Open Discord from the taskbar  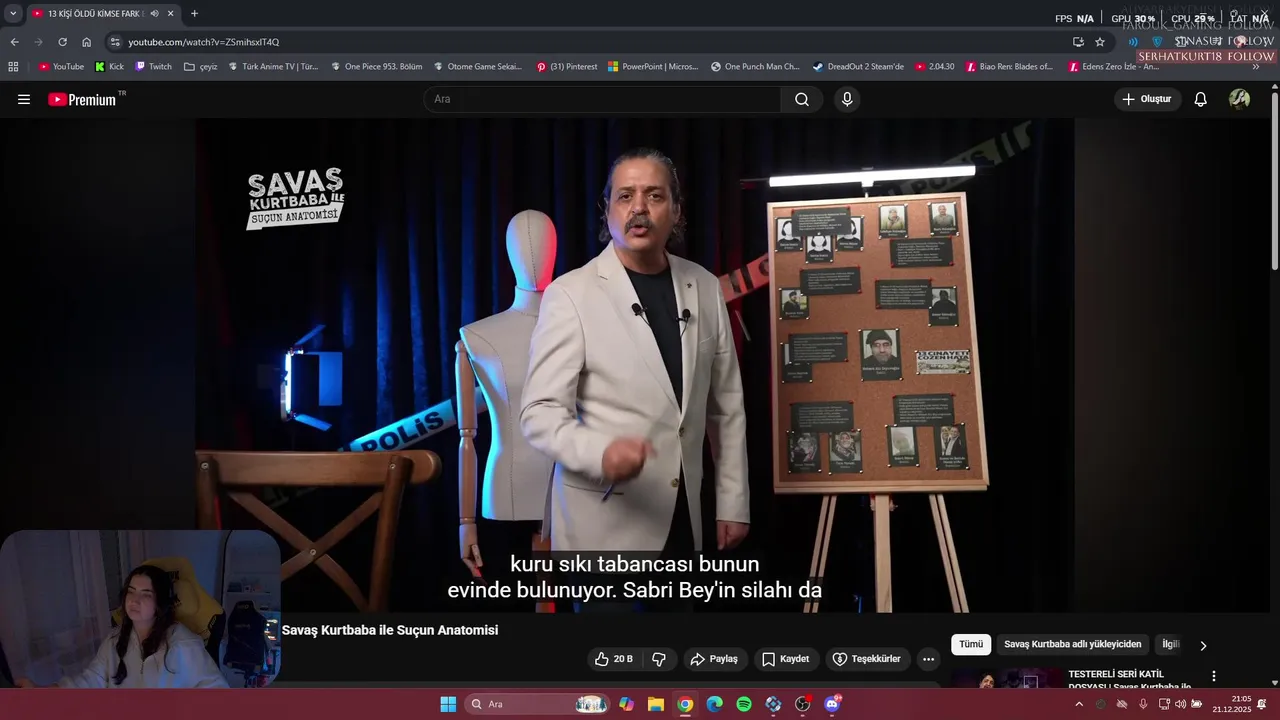click(x=832, y=704)
